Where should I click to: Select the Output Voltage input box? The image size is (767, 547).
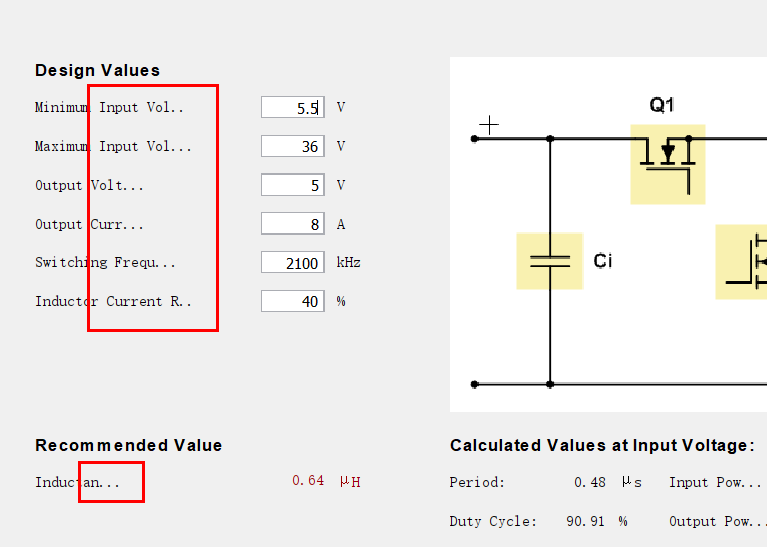pyautogui.click(x=292, y=185)
